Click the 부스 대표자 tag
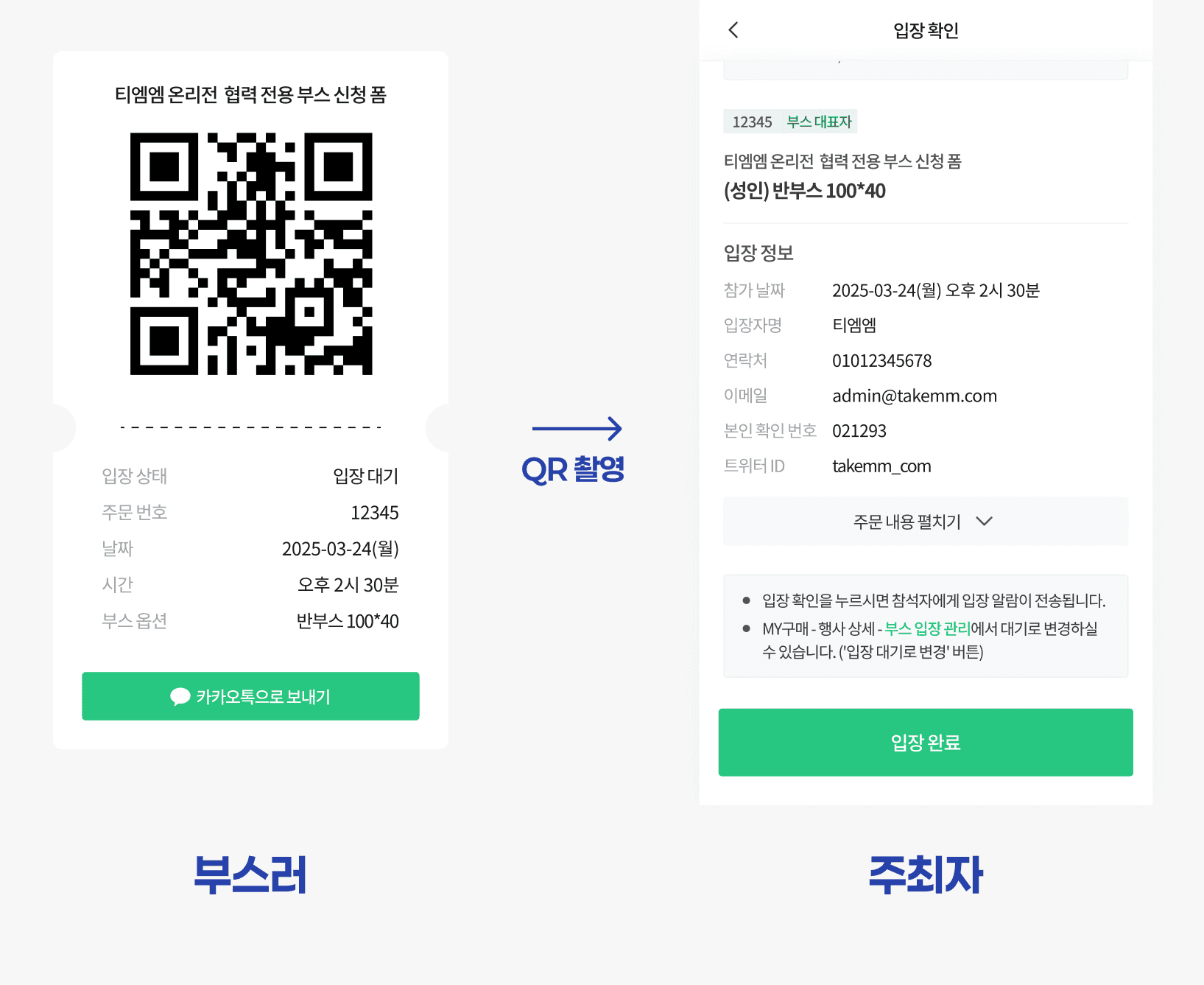Screen dimensions: 1204x985 pyautogui.click(x=819, y=122)
